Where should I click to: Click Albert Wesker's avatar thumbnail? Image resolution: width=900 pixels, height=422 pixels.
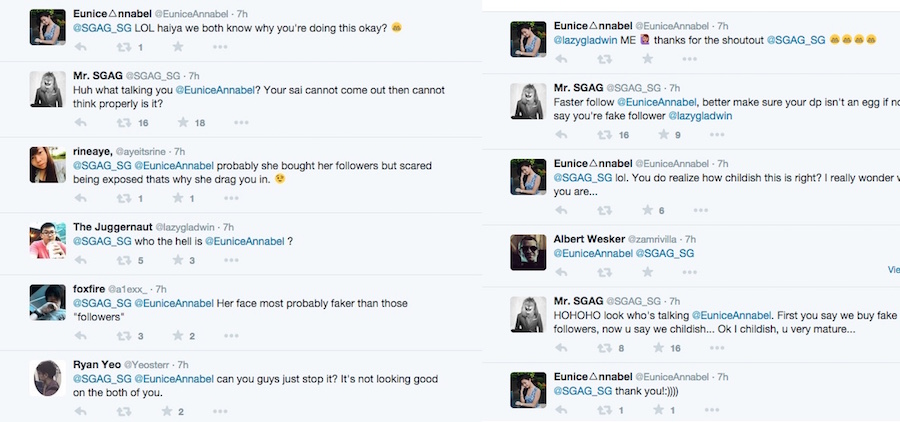pyautogui.click(x=528, y=252)
